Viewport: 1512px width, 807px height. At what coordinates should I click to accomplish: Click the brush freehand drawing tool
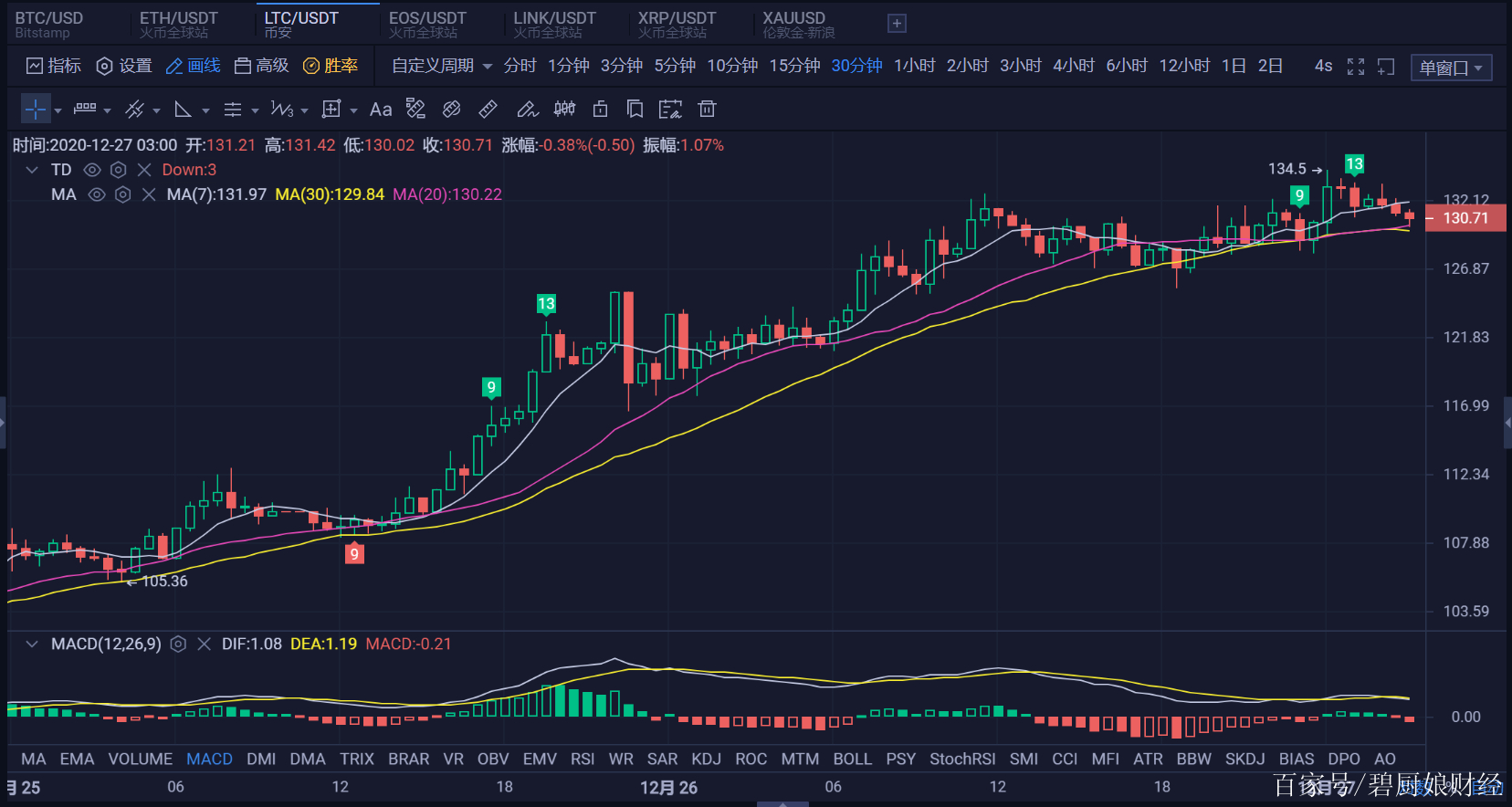527,110
